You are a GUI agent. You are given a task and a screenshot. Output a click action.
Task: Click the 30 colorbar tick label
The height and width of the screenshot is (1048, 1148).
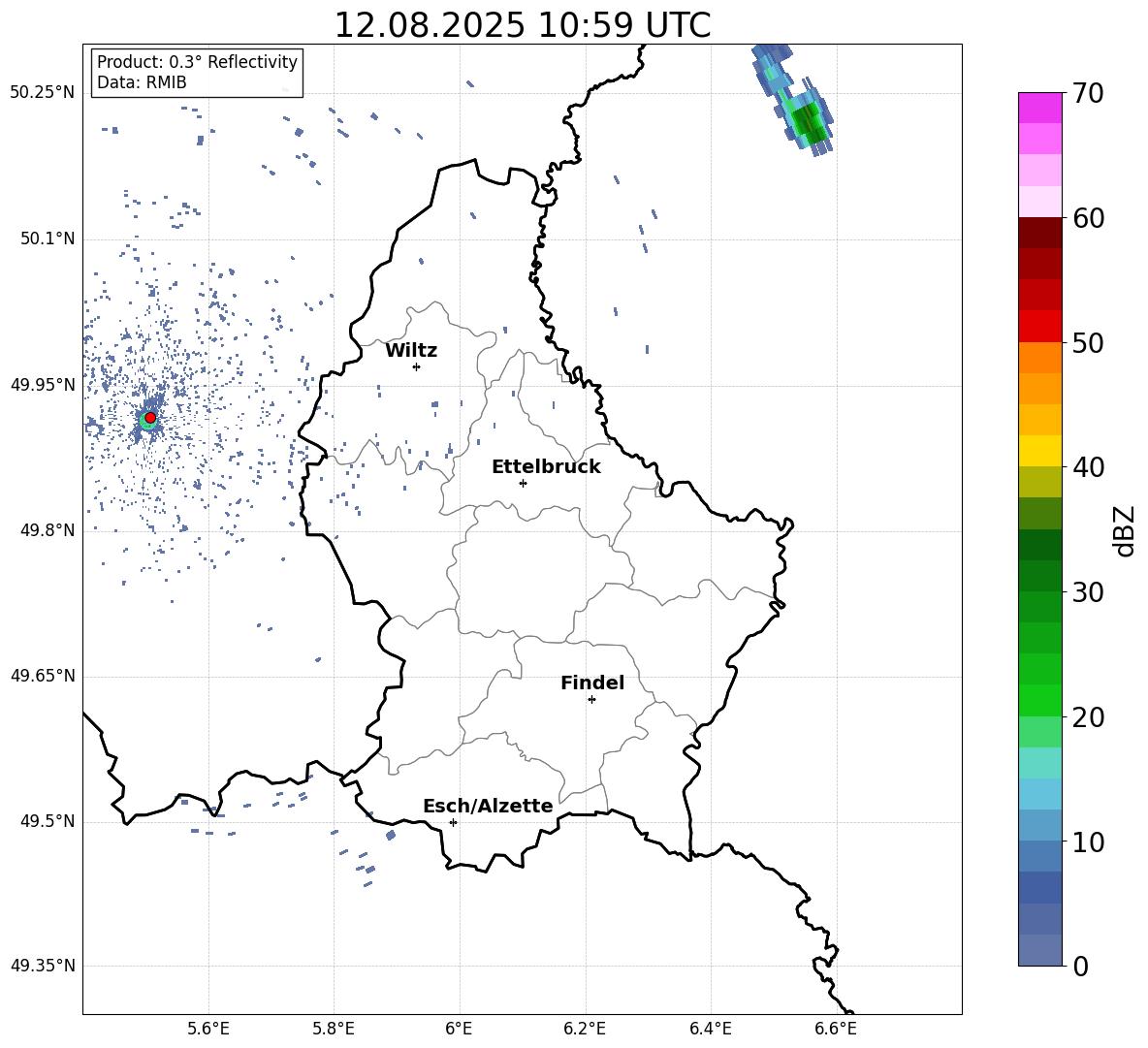[1088, 592]
